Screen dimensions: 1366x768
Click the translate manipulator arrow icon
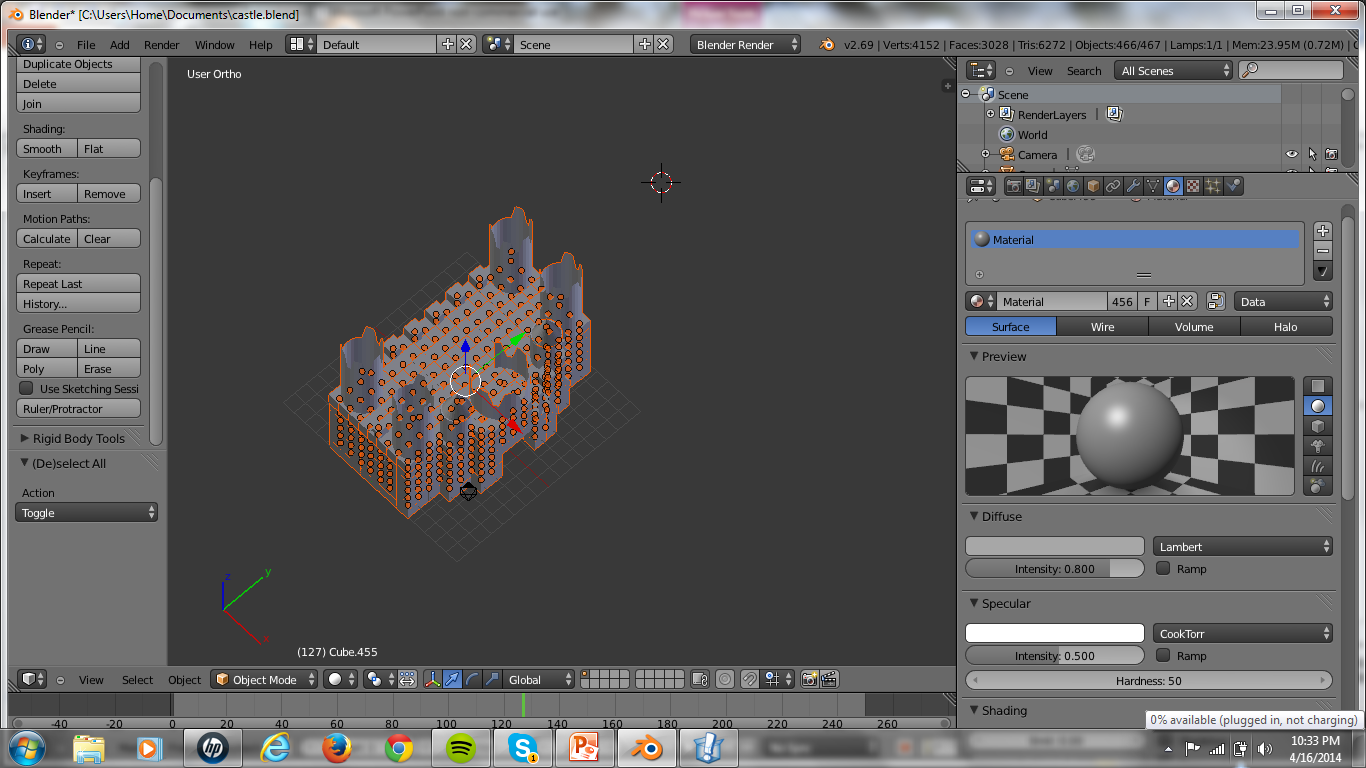(451, 679)
